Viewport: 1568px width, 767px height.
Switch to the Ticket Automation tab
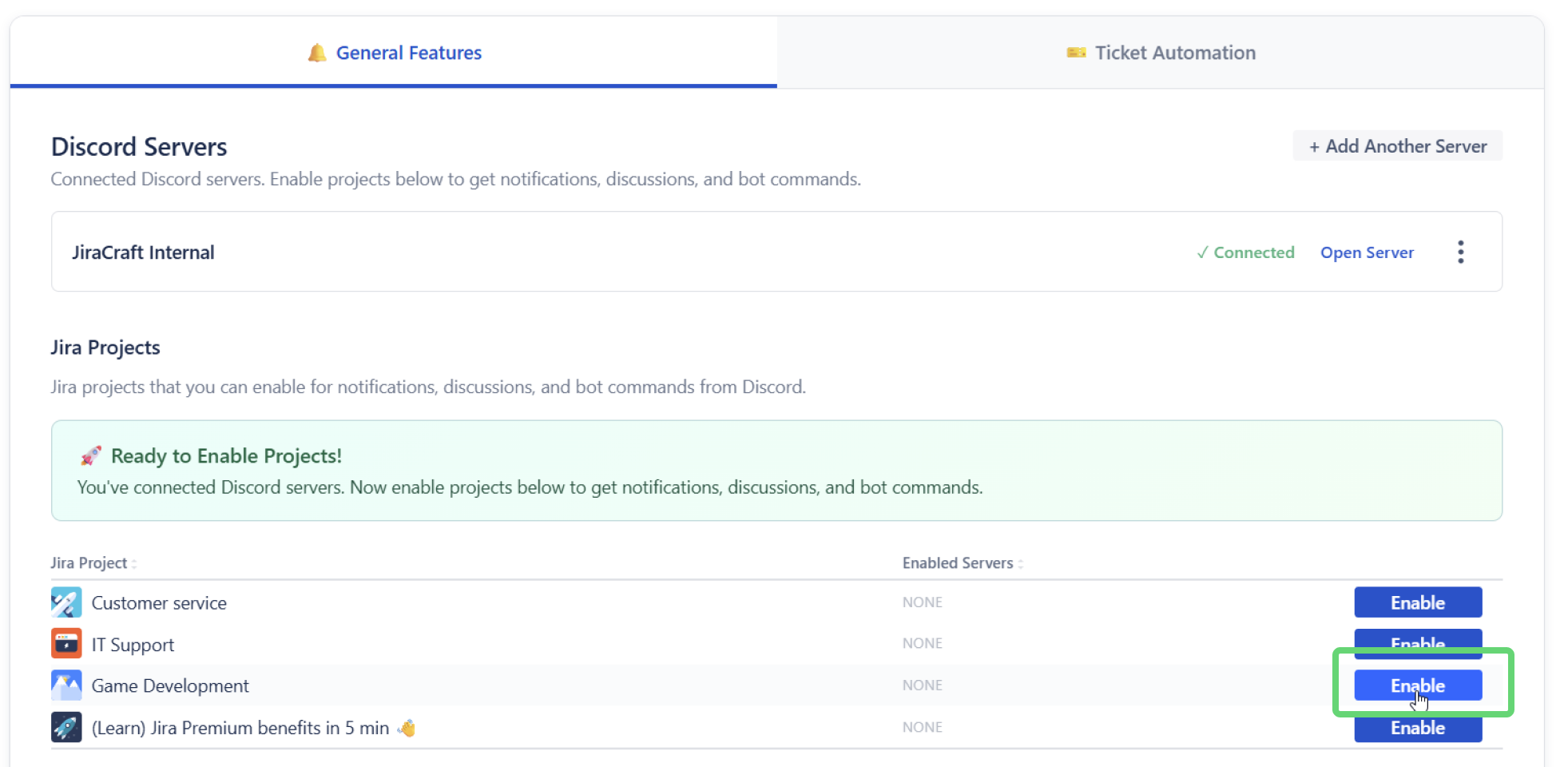point(1174,52)
